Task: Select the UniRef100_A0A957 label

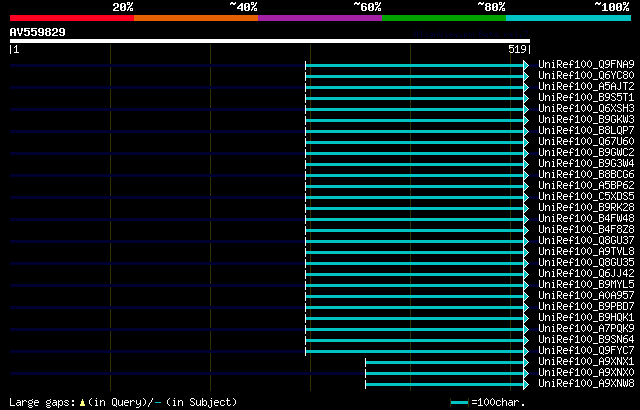Action: tap(586, 296)
